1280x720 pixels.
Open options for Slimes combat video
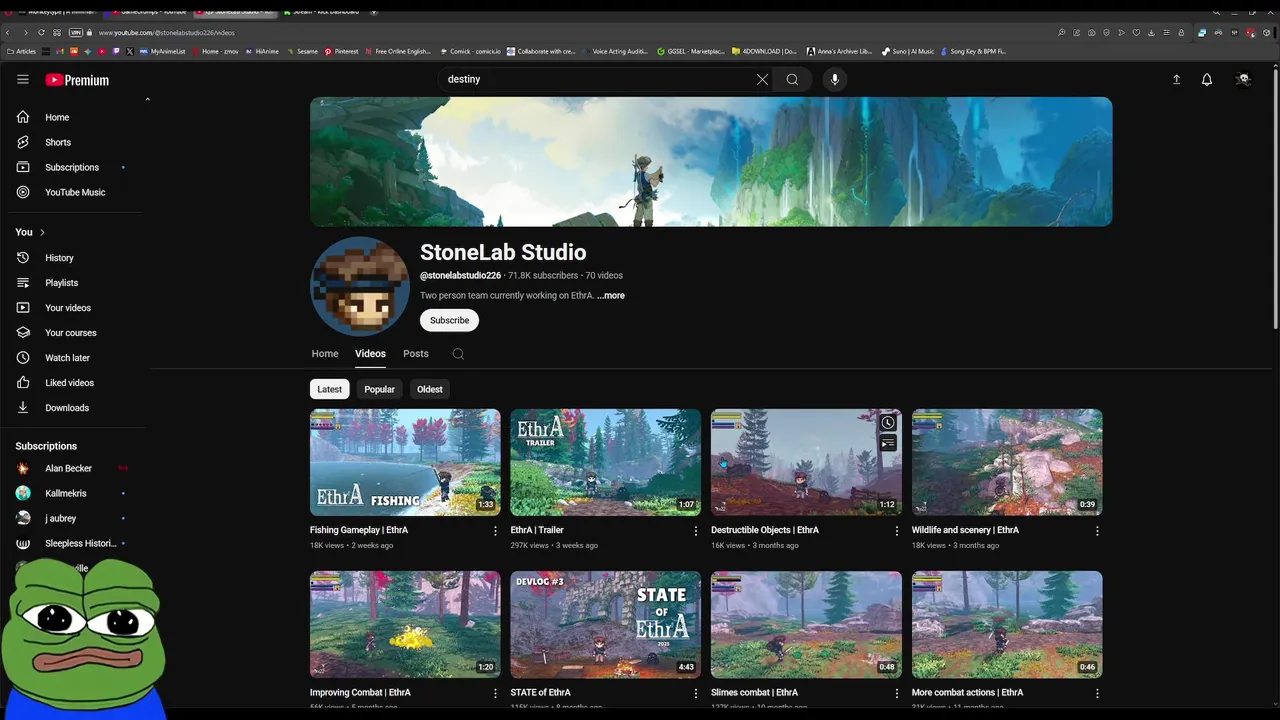point(896,693)
